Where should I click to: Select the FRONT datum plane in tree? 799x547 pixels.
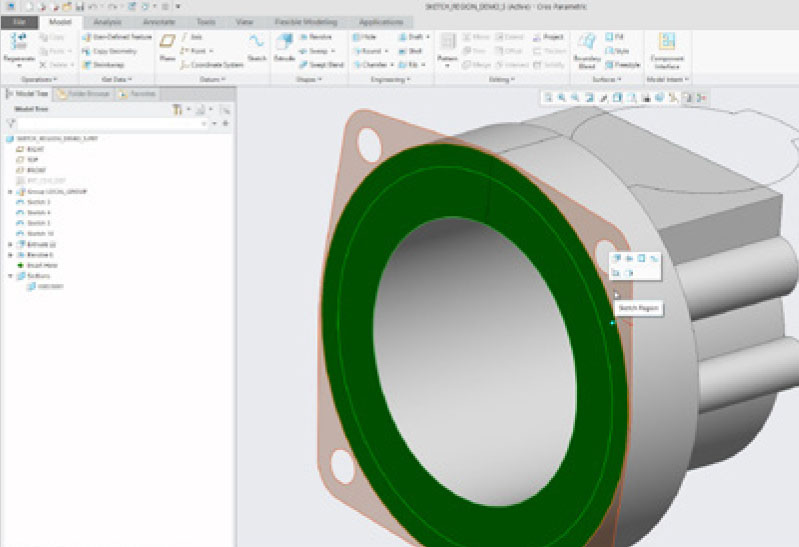click(x=32, y=170)
